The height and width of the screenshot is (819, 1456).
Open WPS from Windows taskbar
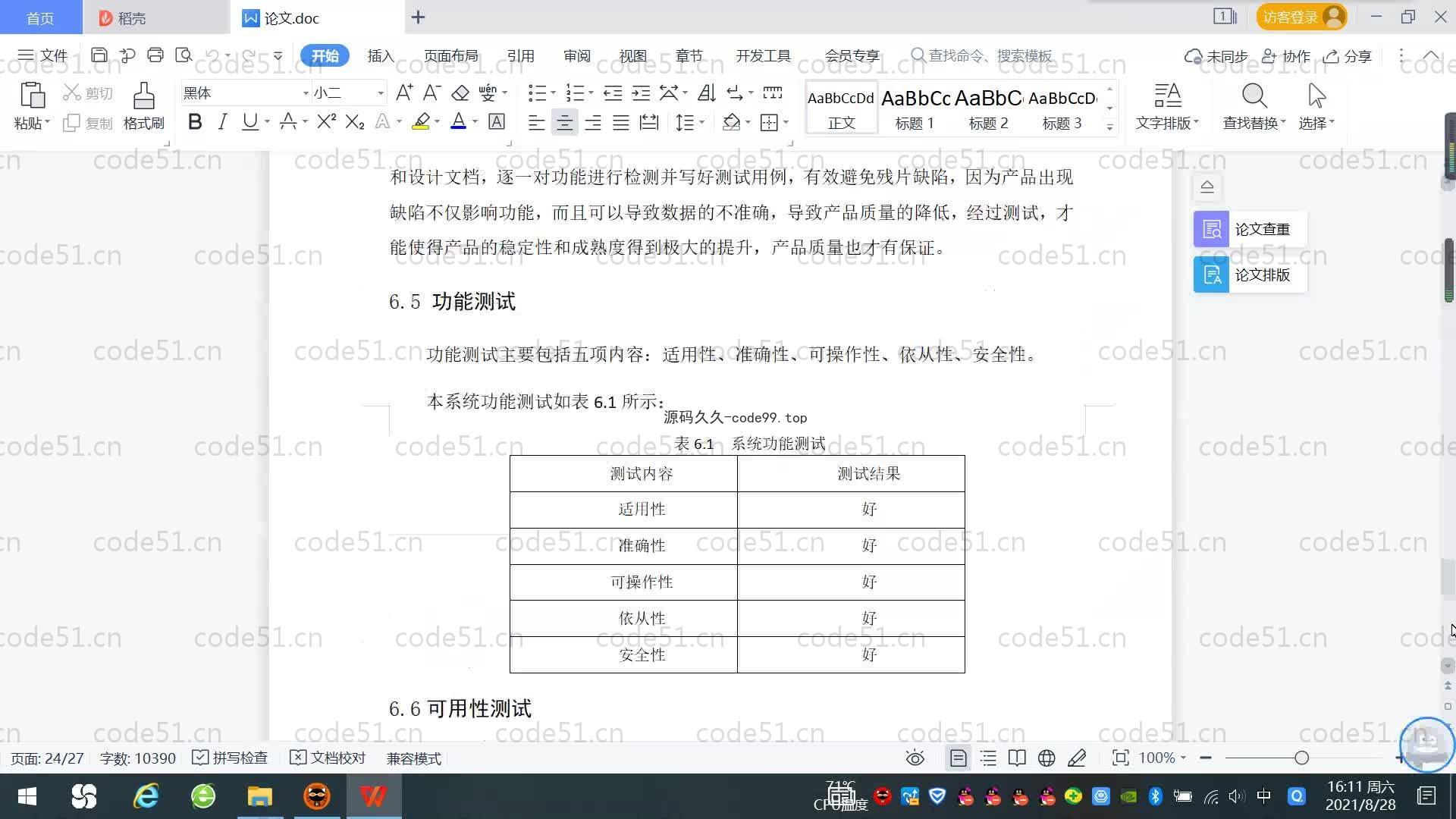pos(373,796)
